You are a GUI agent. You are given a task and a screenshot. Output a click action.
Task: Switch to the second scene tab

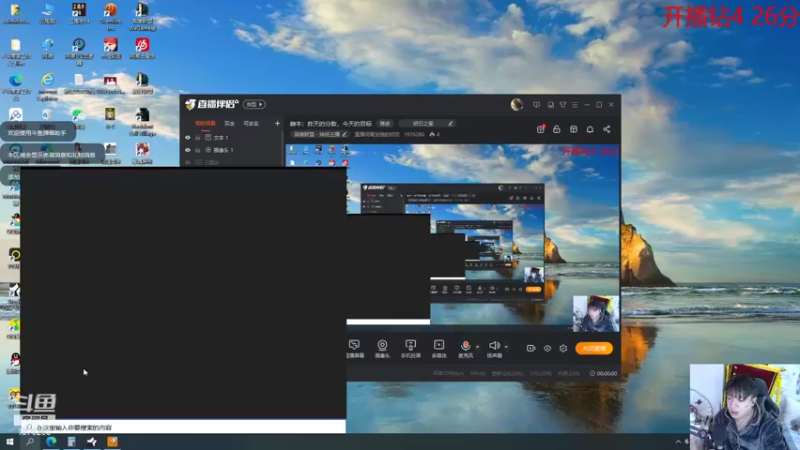(x=230, y=123)
